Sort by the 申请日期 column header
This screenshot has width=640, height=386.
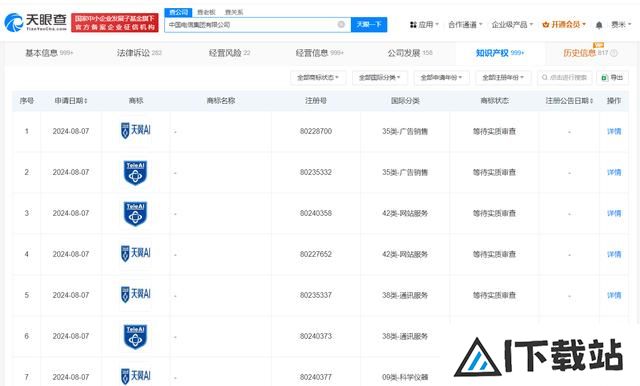[x=71, y=100]
